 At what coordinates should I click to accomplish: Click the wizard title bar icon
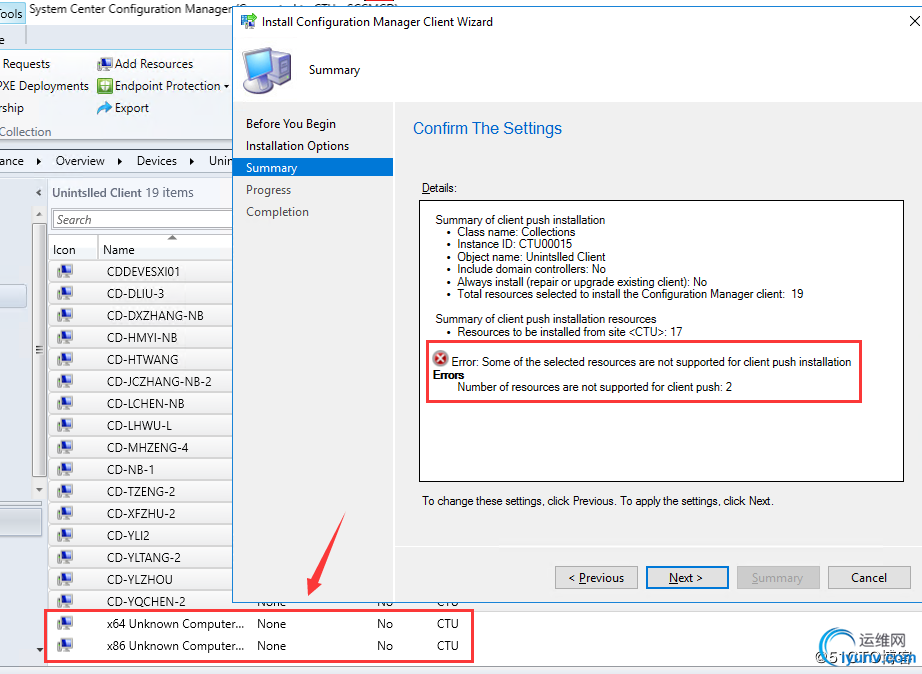click(x=249, y=21)
